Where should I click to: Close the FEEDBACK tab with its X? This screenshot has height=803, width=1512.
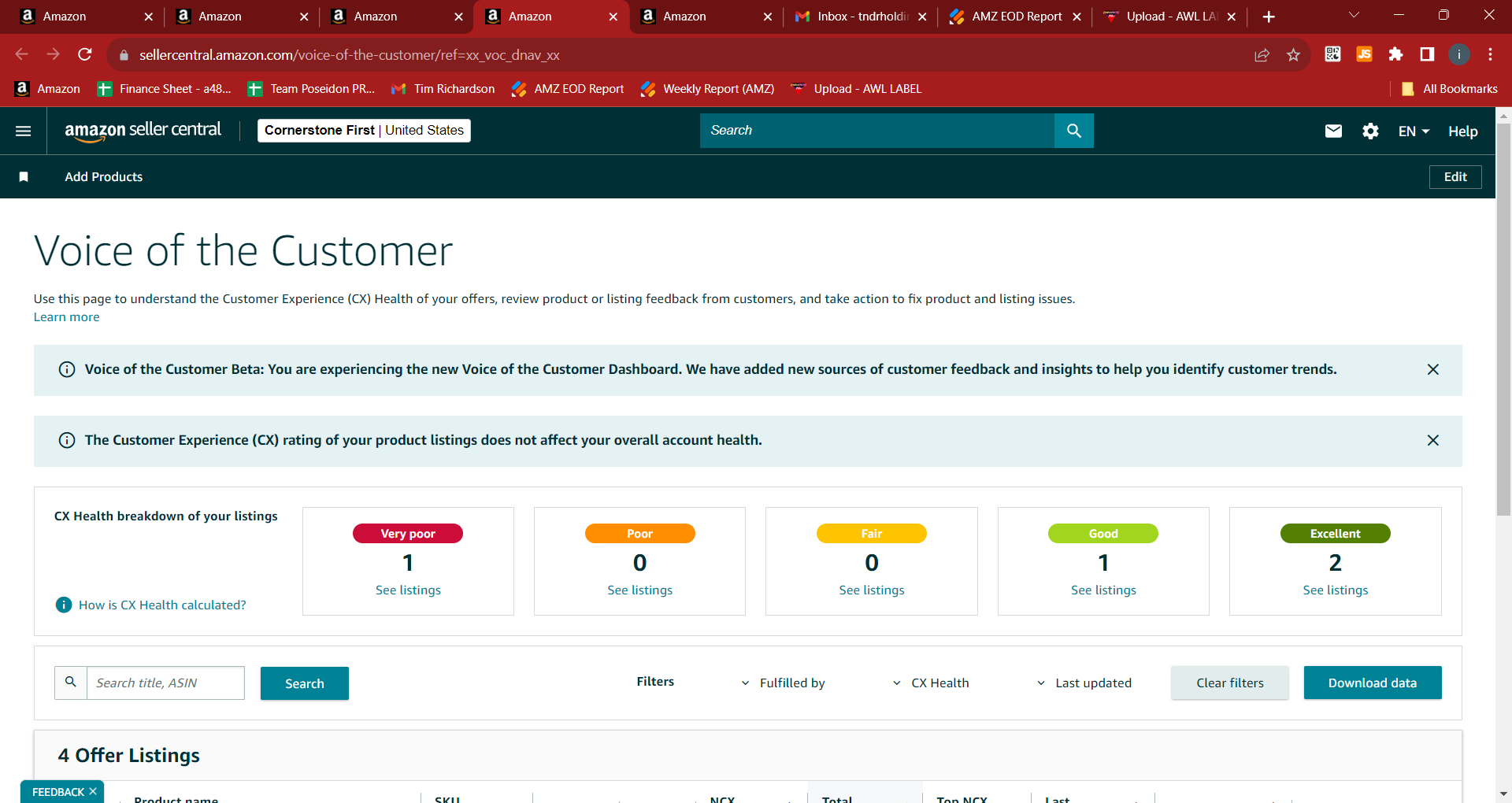coord(93,791)
